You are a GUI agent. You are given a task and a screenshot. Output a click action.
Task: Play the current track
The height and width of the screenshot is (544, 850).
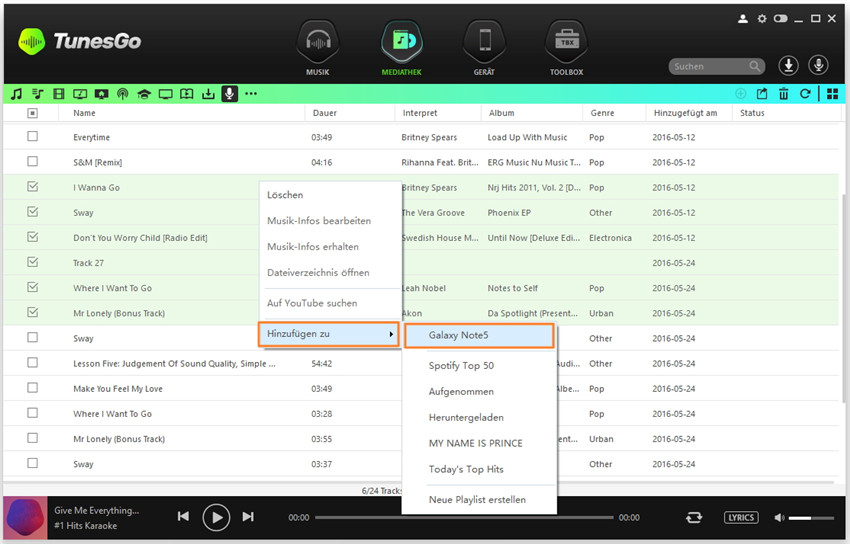(x=216, y=517)
